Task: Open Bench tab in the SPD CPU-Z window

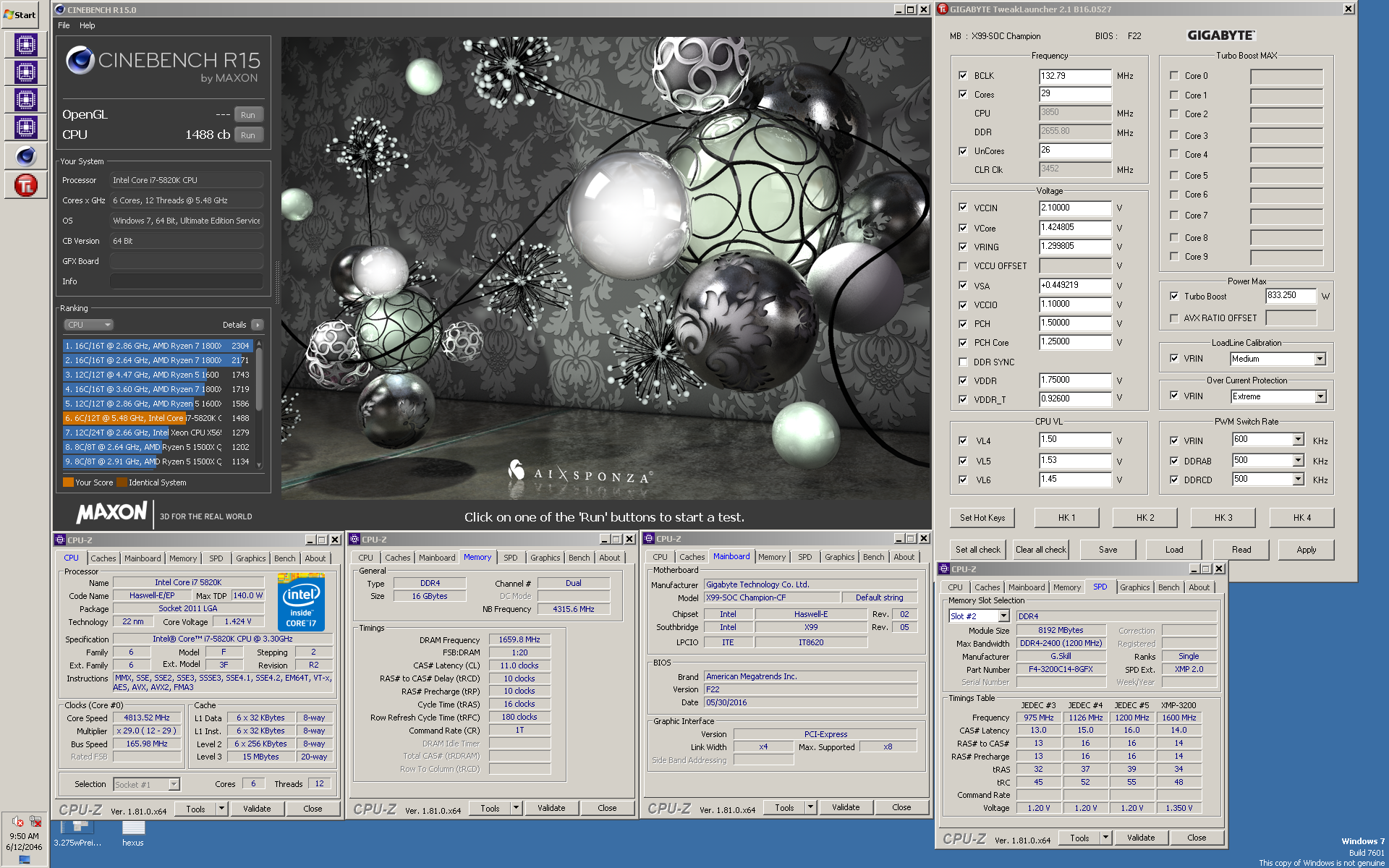Action: point(1168,587)
